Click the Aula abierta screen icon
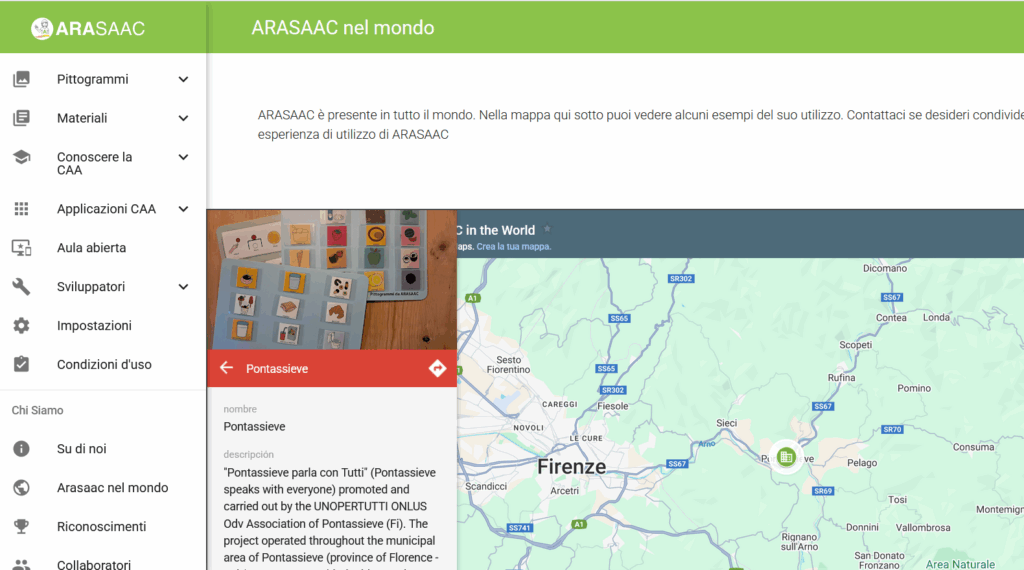The height and width of the screenshot is (570, 1024). [x=22, y=247]
